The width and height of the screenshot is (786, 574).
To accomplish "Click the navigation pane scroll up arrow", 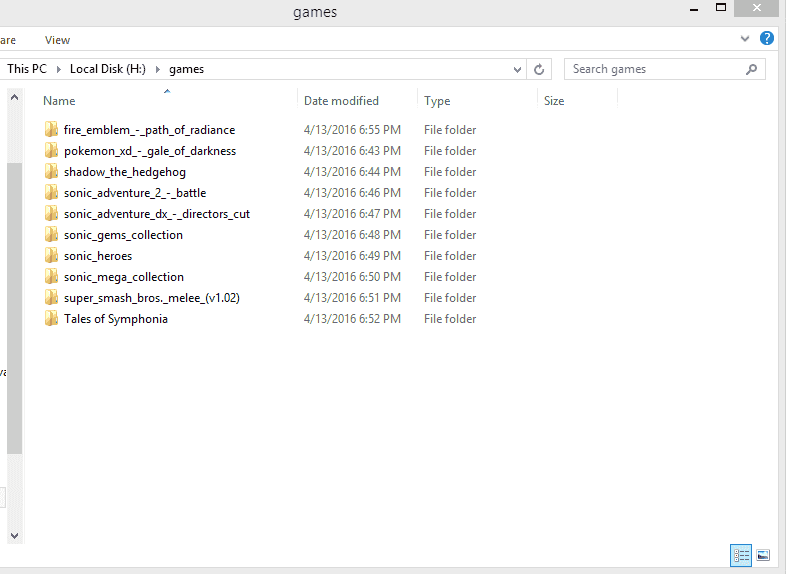I will coord(15,97).
